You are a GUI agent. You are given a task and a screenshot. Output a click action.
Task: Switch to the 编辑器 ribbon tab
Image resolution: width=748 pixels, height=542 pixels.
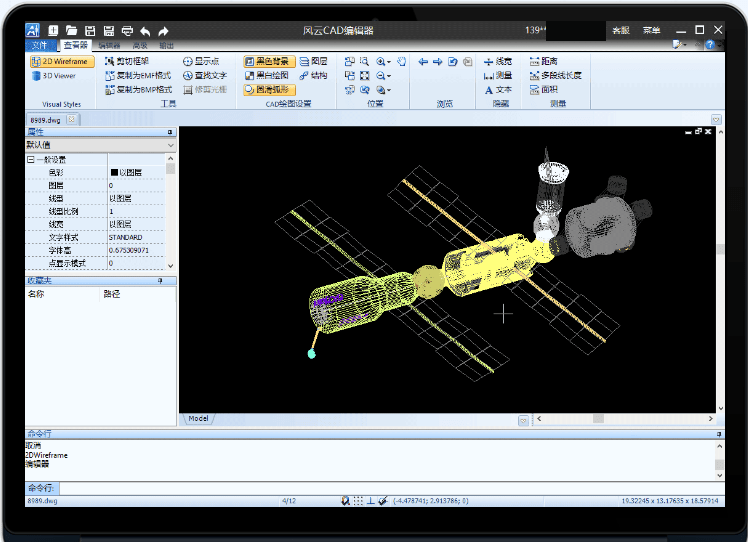(x=108, y=46)
